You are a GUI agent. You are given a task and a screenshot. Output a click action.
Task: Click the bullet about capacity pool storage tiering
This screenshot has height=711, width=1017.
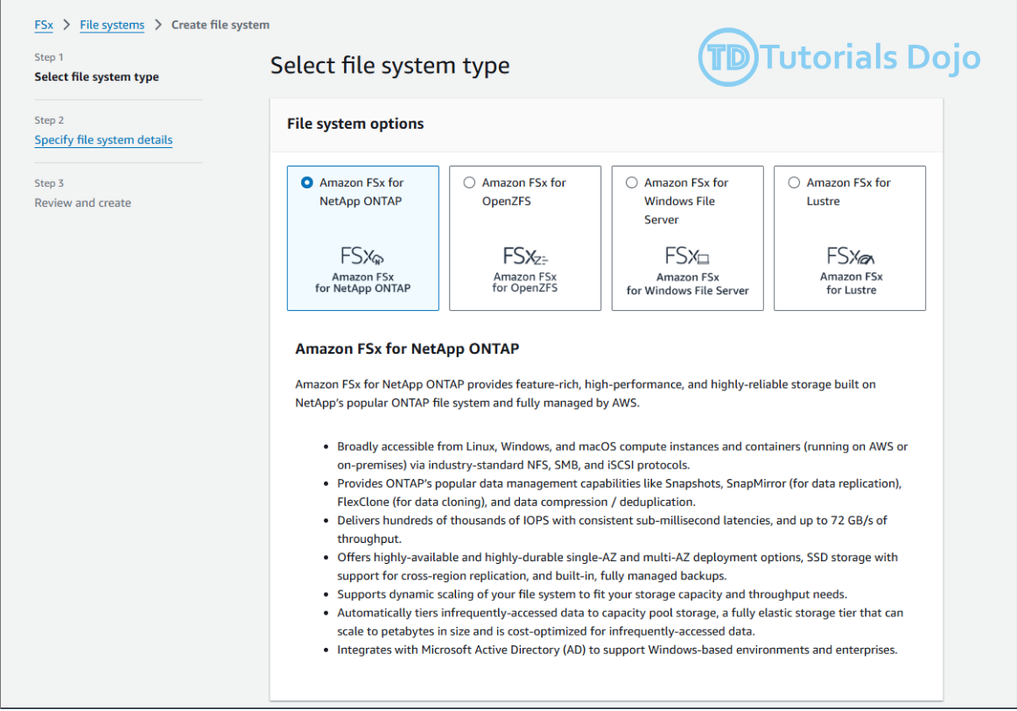(x=620, y=622)
